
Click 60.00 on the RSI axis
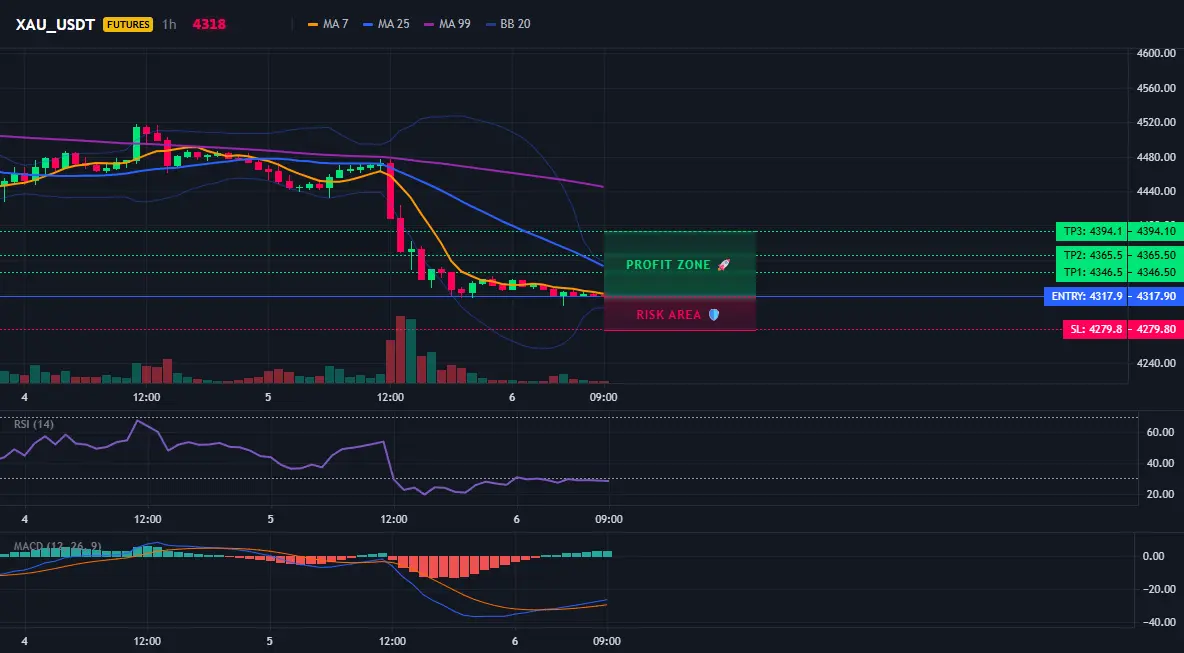click(x=1161, y=433)
